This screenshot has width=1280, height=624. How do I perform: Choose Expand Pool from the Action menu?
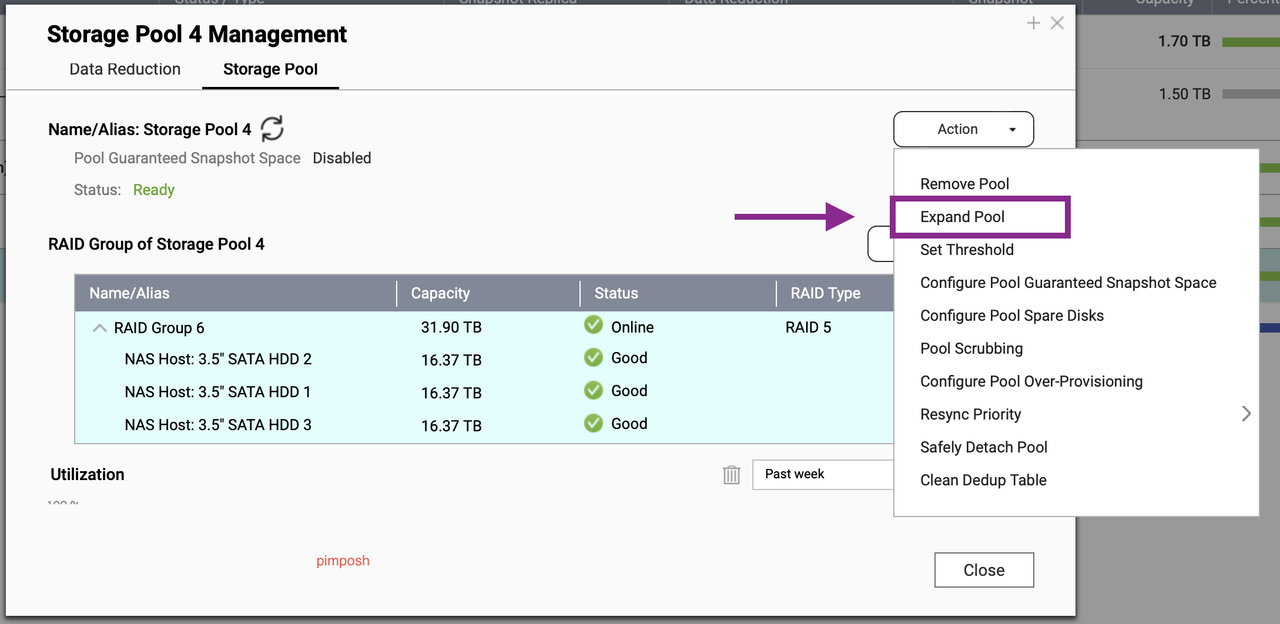[963, 217]
